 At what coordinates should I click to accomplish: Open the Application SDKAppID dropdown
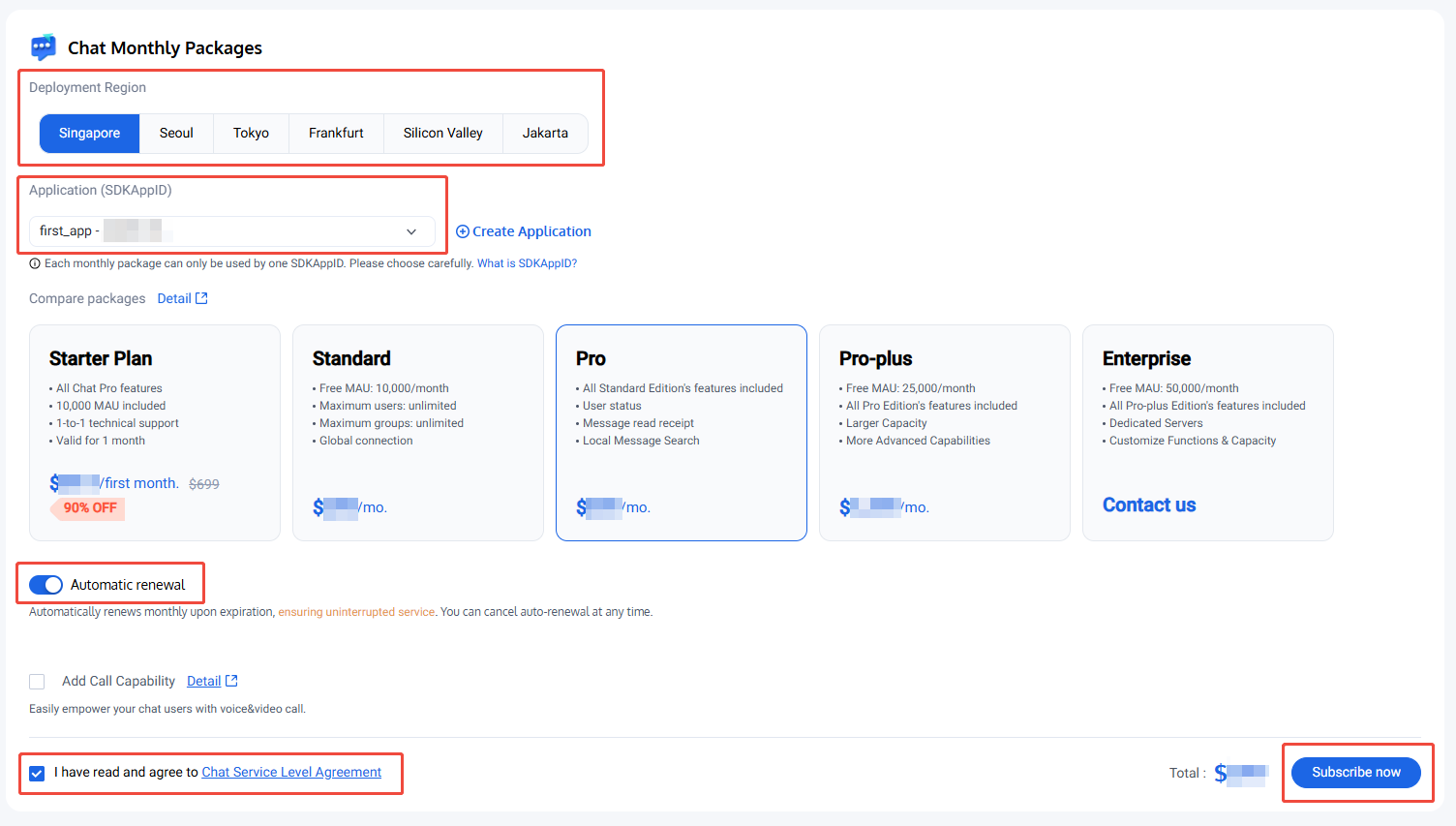pyautogui.click(x=231, y=231)
